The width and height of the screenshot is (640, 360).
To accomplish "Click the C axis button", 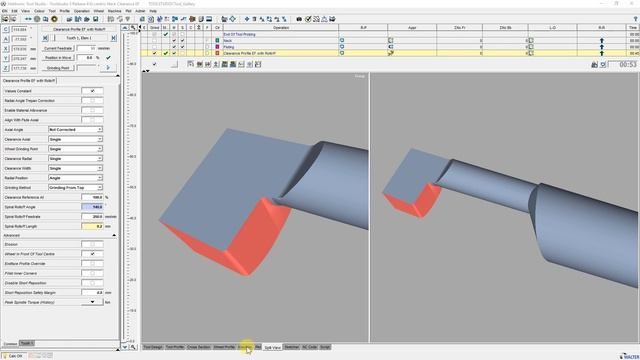I will (x=6, y=29).
